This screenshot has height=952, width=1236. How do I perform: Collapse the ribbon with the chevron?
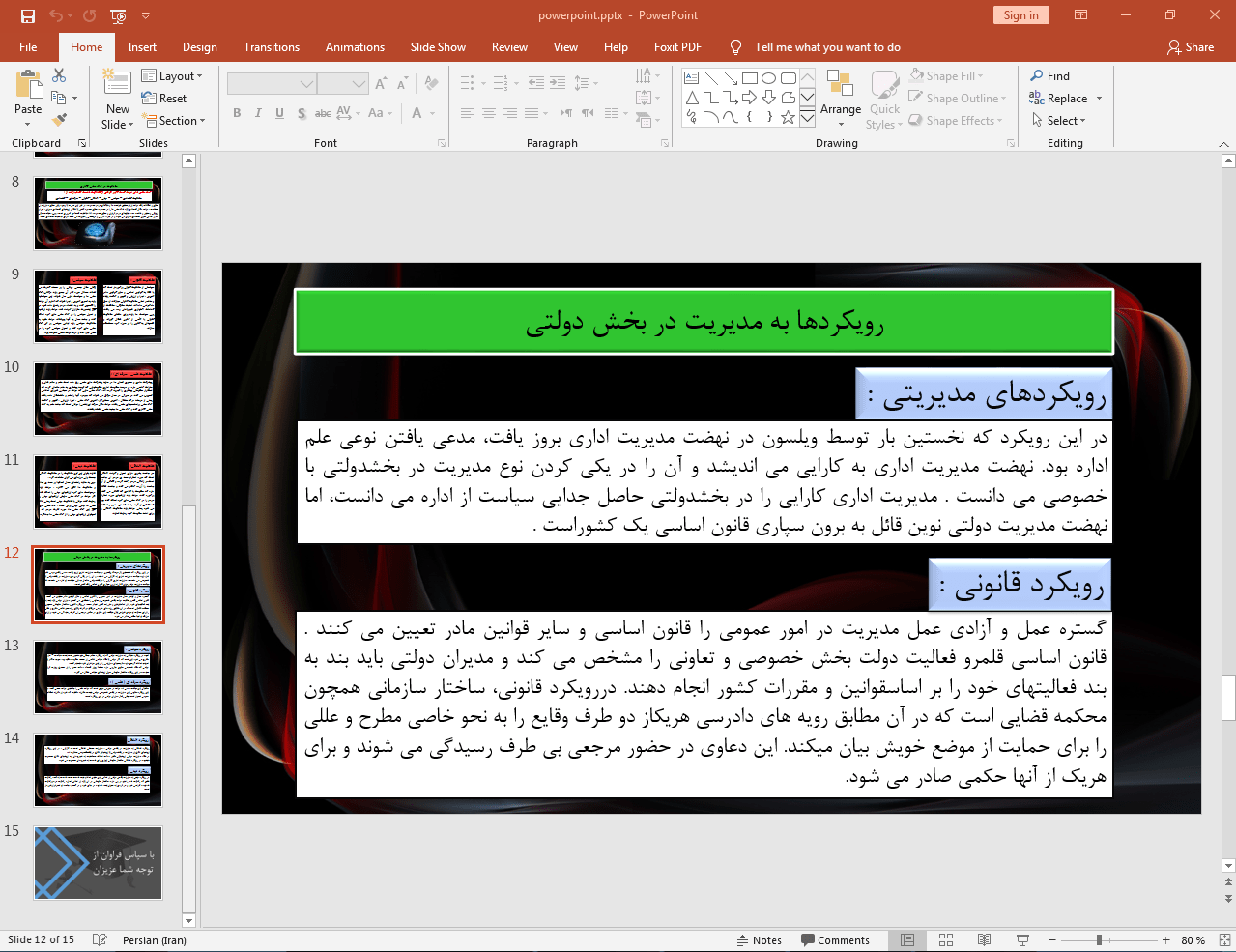coord(1223,143)
